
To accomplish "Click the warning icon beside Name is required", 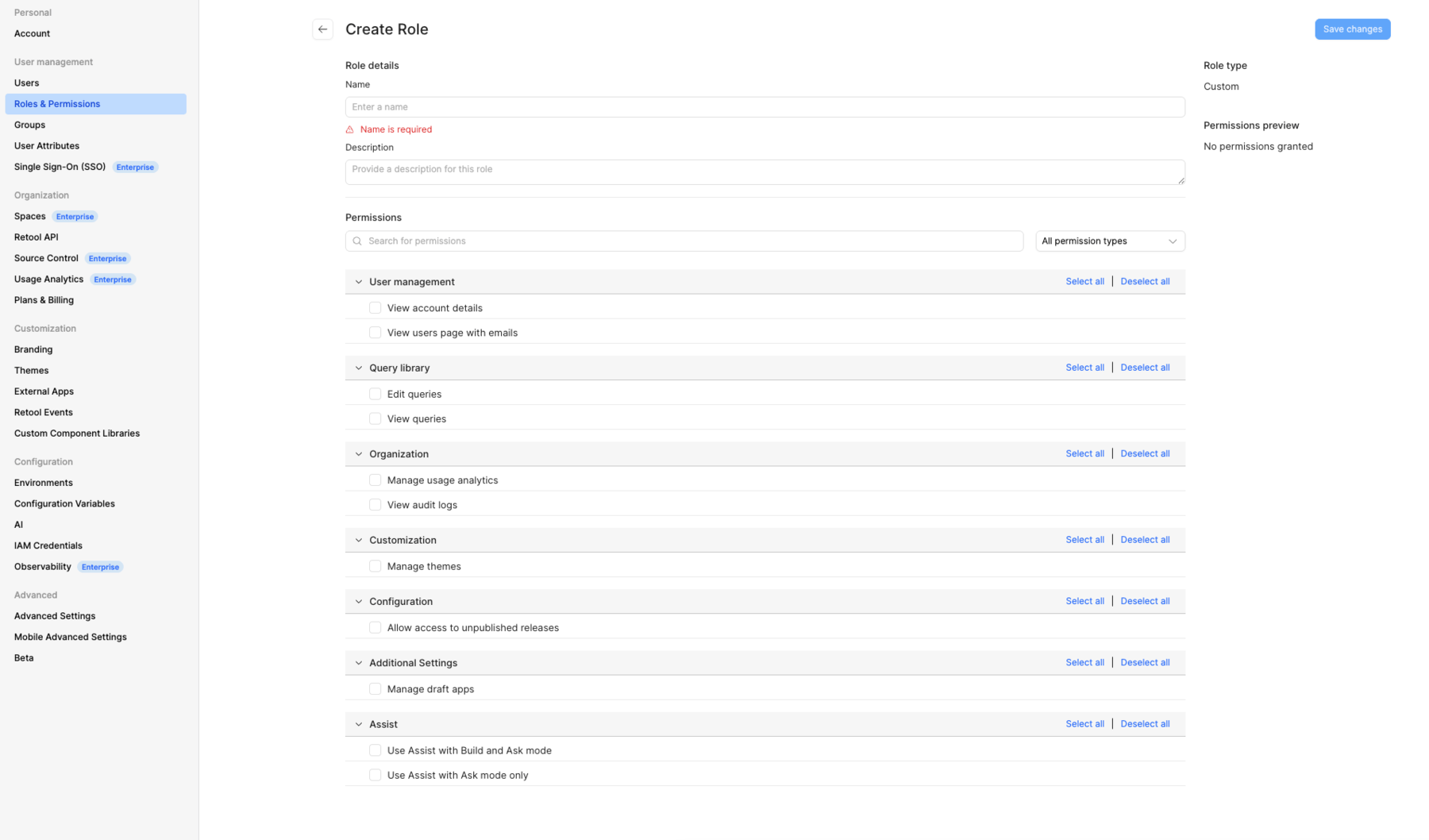I will (x=350, y=129).
